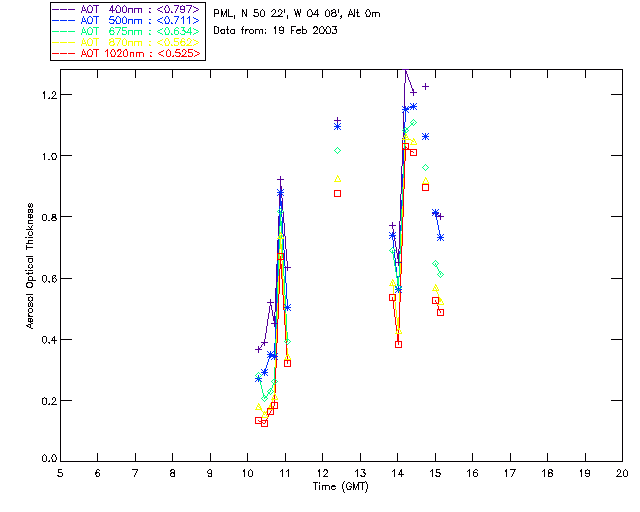Click the 12 tick label on time axis

point(322,473)
